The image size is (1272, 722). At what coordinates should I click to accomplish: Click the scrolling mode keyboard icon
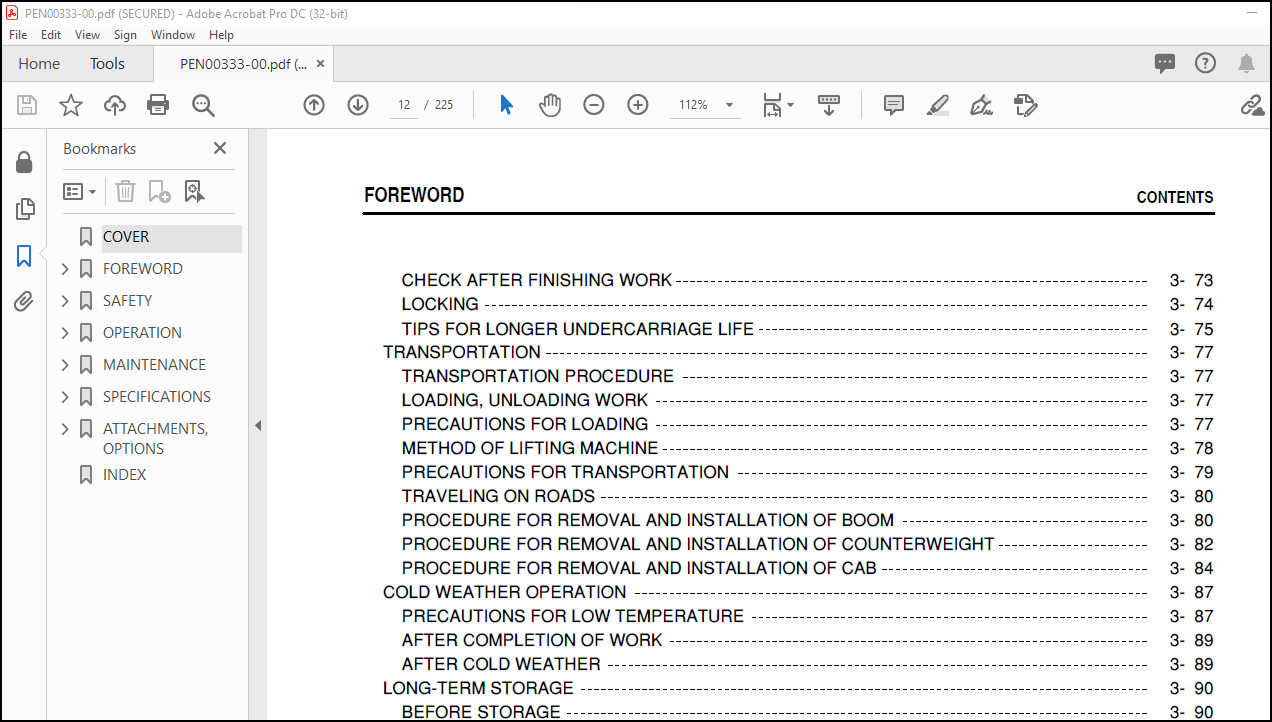point(829,105)
